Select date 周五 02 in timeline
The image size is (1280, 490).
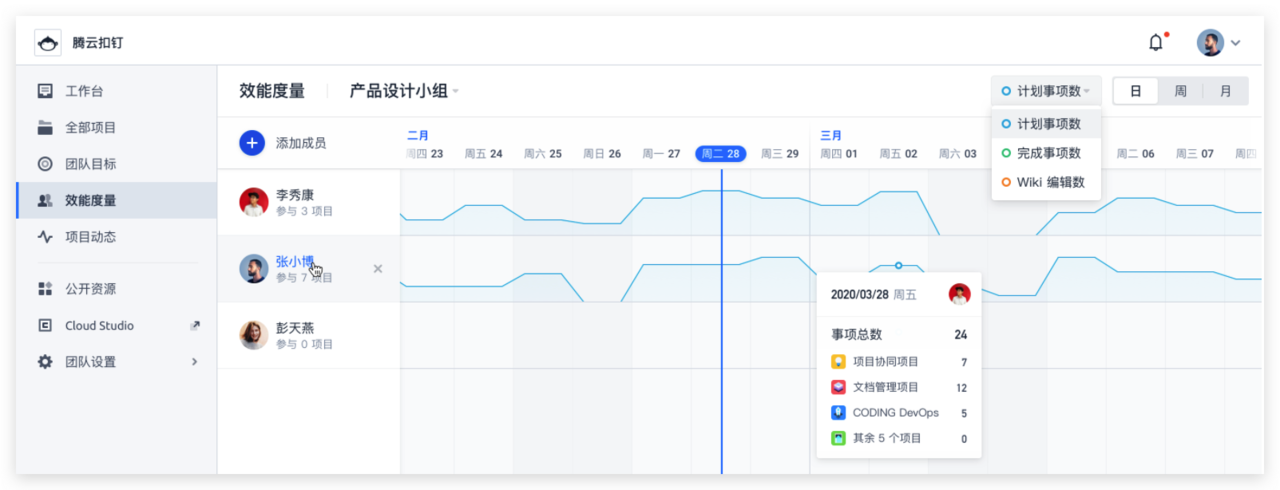pyautogui.click(x=898, y=154)
